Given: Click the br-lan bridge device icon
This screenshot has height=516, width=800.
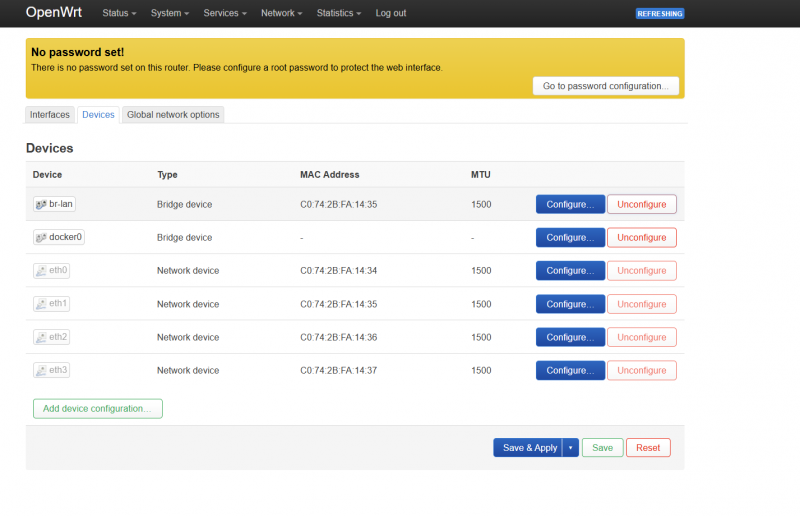Looking at the screenshot, I should click(x=41, y=204).
